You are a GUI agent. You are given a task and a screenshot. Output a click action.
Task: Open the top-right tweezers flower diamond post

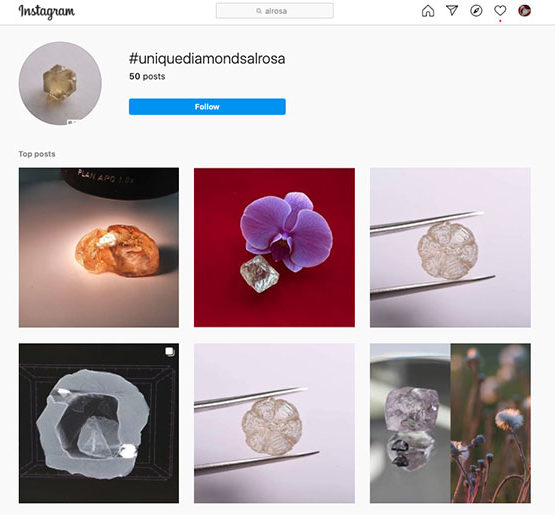(450, 247)
